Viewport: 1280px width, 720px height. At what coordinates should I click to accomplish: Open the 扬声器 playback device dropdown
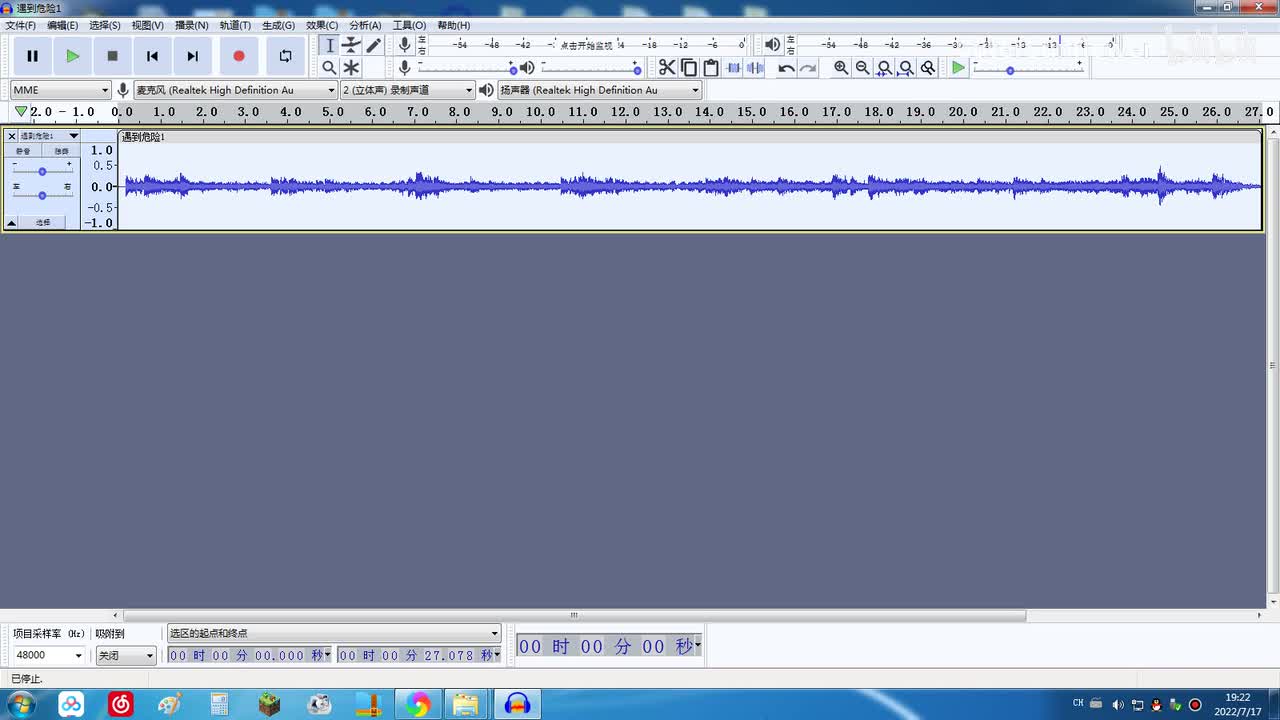click(600, 90)
